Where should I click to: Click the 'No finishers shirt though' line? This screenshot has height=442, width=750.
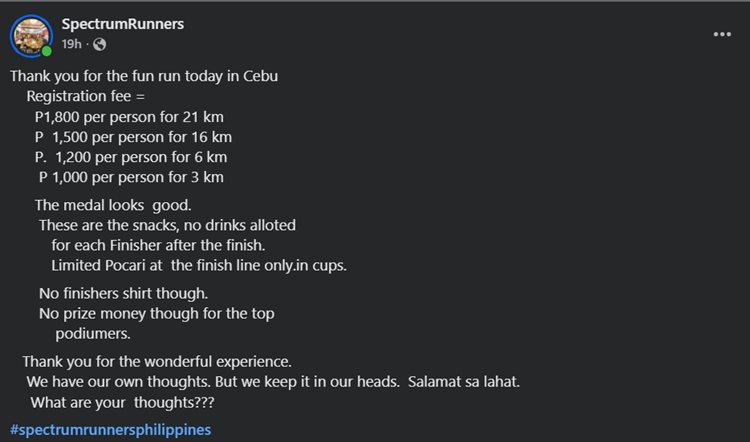(123, 293)
